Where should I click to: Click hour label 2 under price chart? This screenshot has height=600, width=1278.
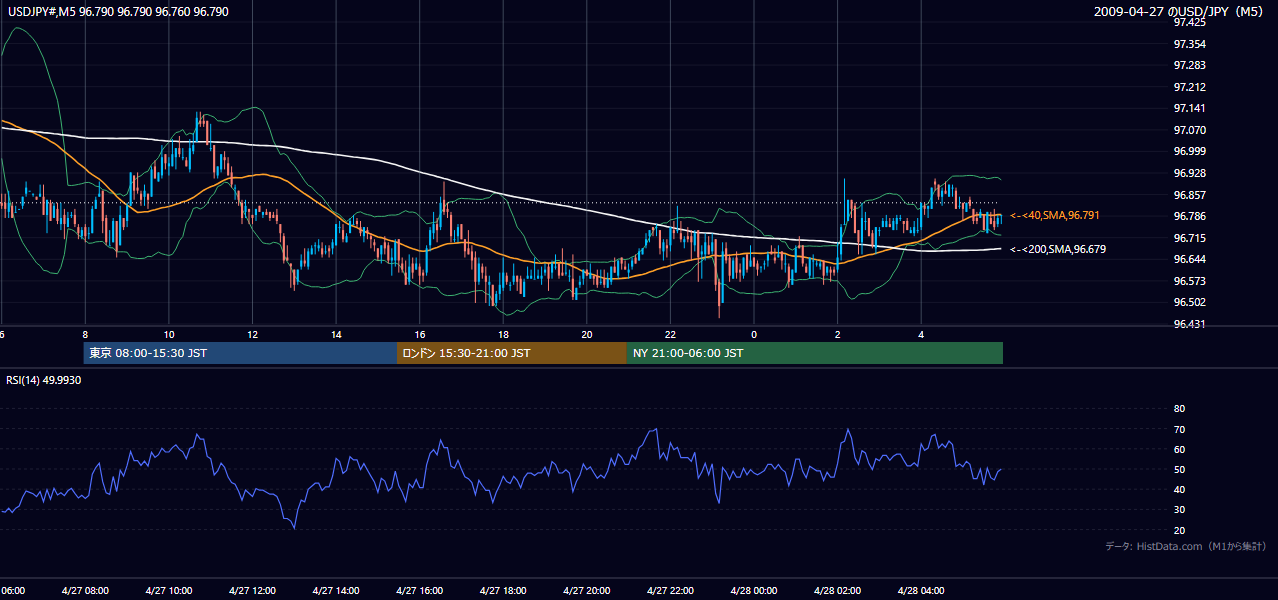pos(837,334)
